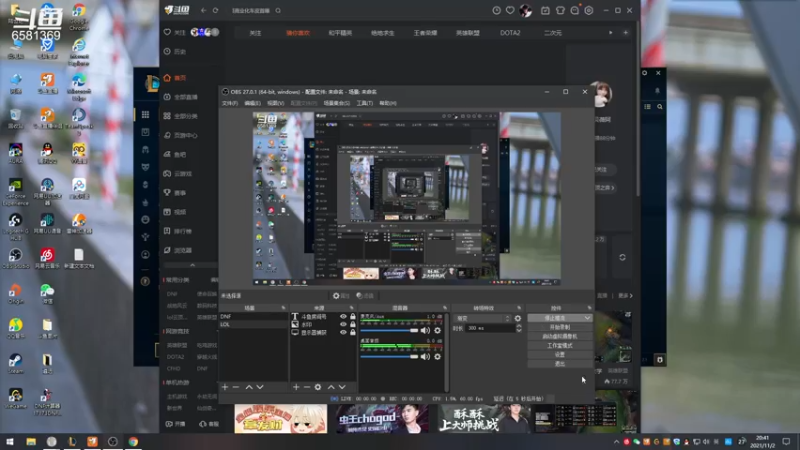Open the File(F) menu in OBS
Viewport: 800px width, 450px height.
tap(230, 103)
